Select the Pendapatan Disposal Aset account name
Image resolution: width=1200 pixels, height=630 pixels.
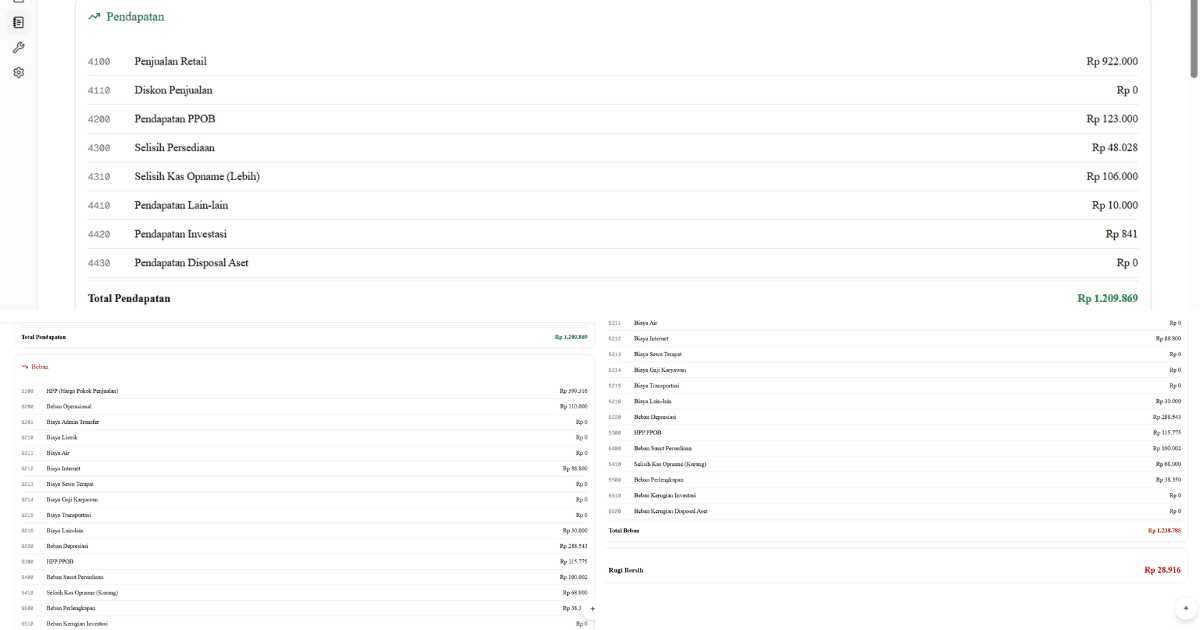pos(192,263)
